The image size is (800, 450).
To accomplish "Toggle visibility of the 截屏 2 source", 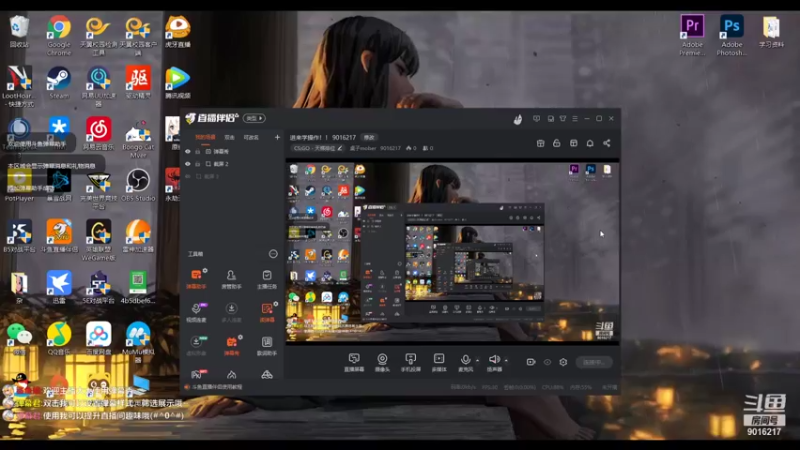I will click(x=188, y=164).
